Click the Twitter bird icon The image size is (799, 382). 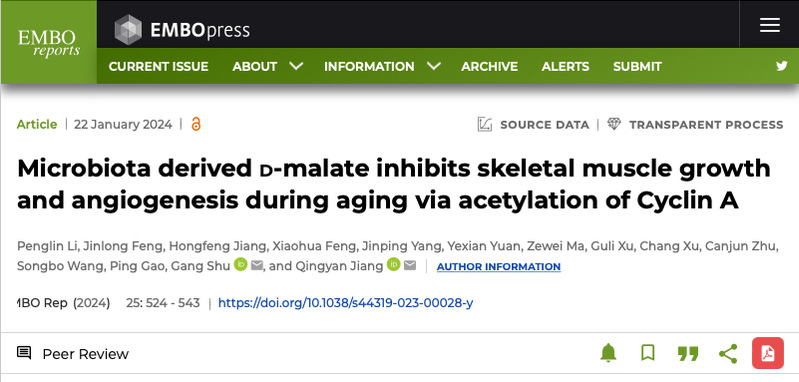pyautogui.click(x=782, y=66)
